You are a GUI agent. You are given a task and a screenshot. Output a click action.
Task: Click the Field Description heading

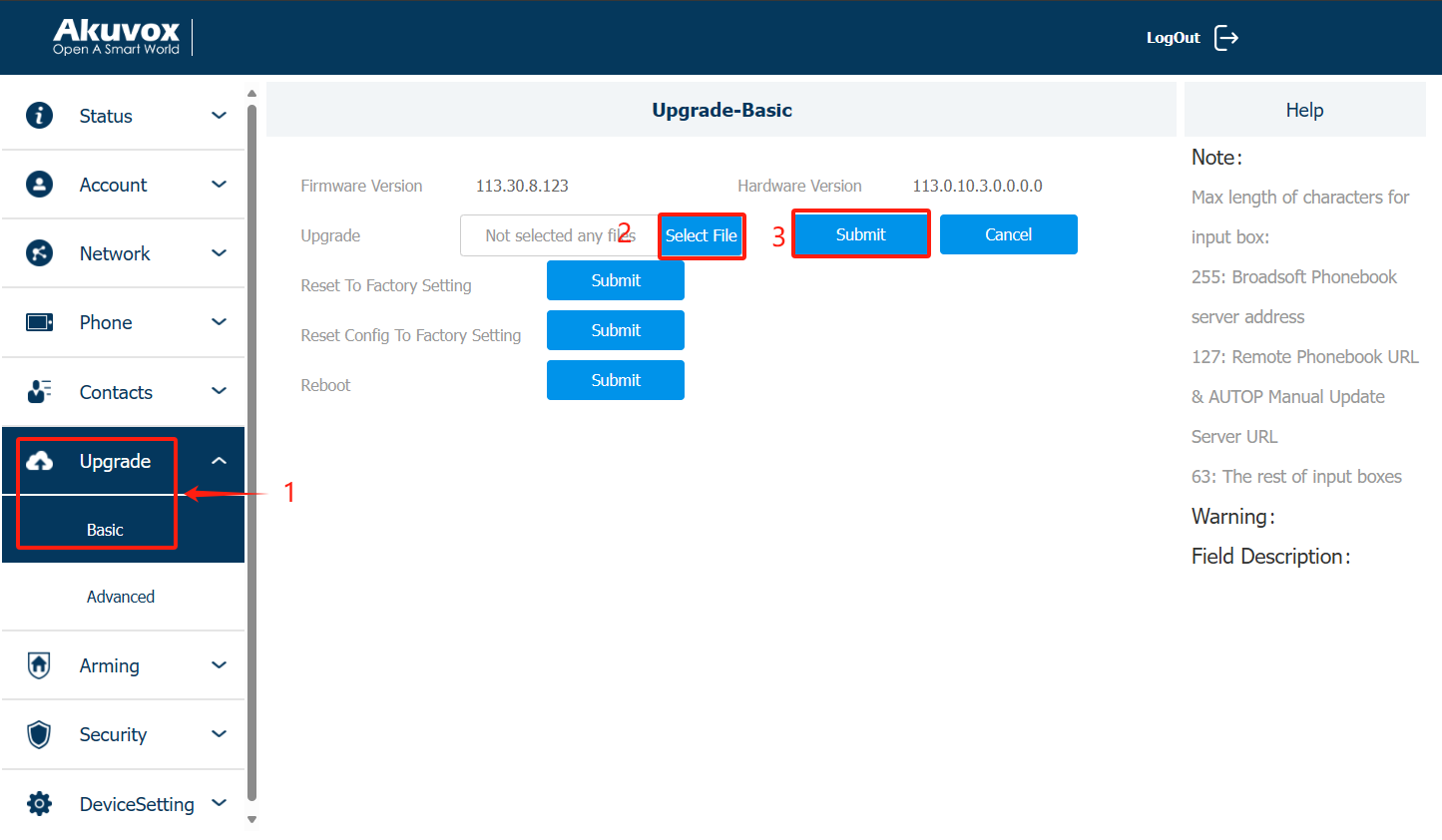pos(1270,557)
